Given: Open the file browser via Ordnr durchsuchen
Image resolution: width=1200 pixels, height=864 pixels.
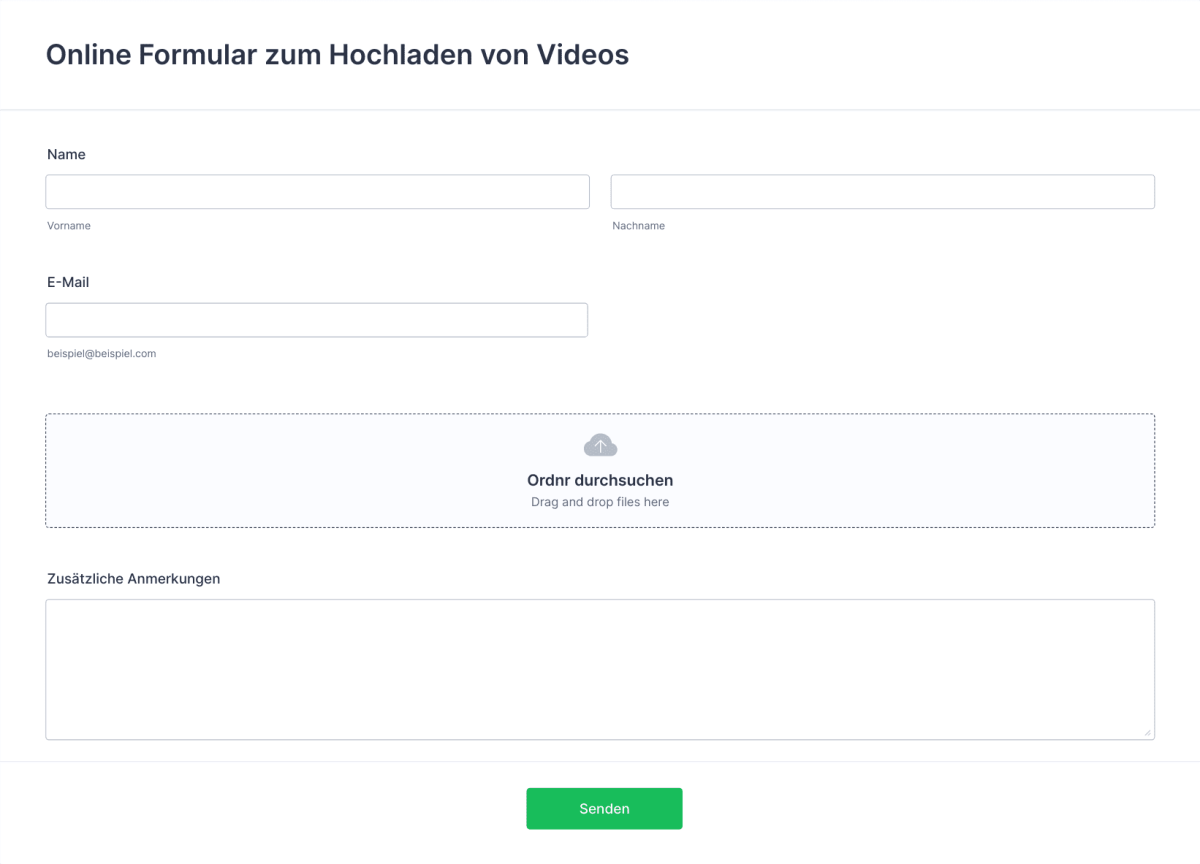Looking at the screenshot, I should click(x=600, y=480).
